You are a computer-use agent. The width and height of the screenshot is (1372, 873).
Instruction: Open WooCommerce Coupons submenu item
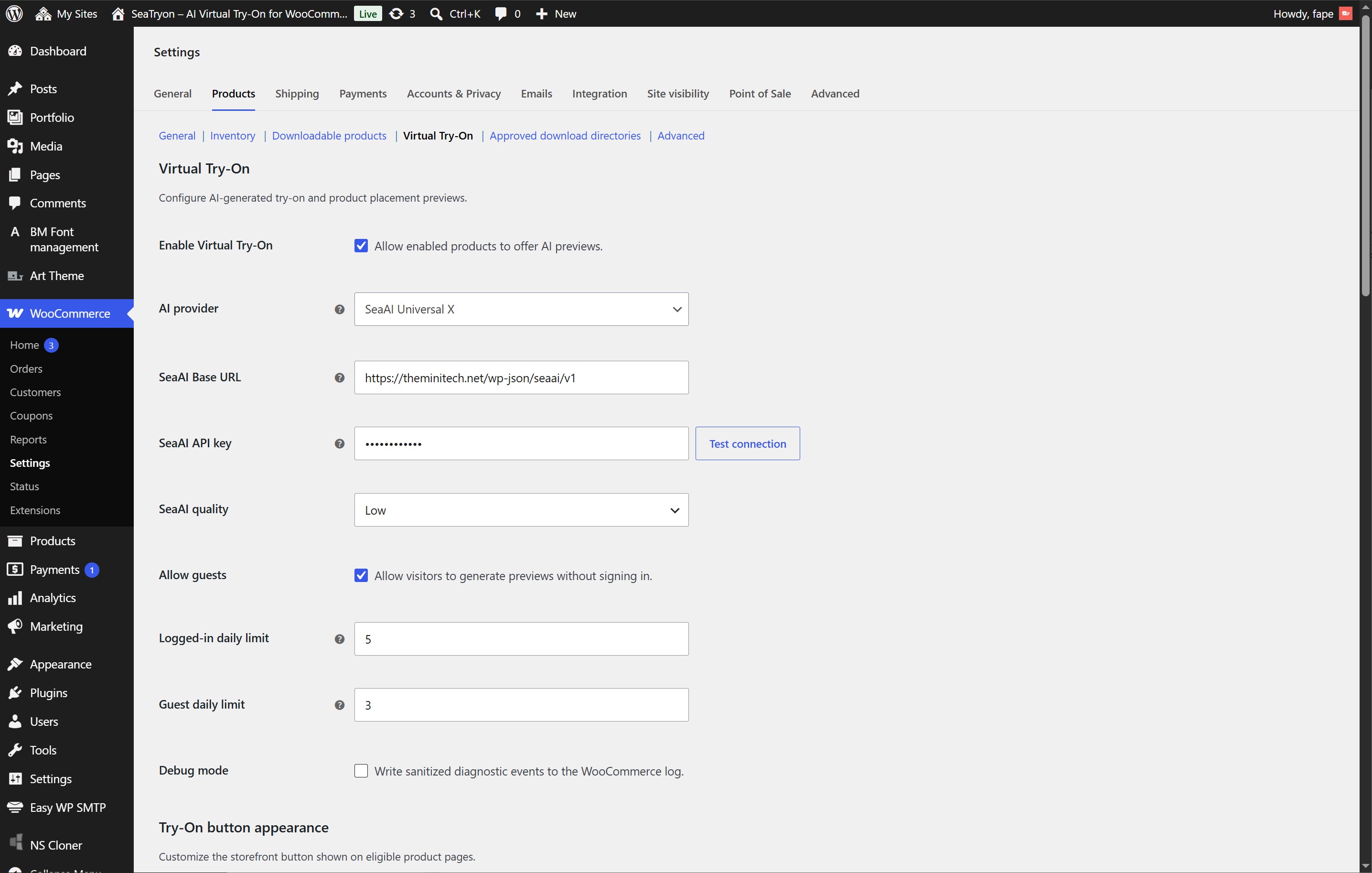click(32, 416)
